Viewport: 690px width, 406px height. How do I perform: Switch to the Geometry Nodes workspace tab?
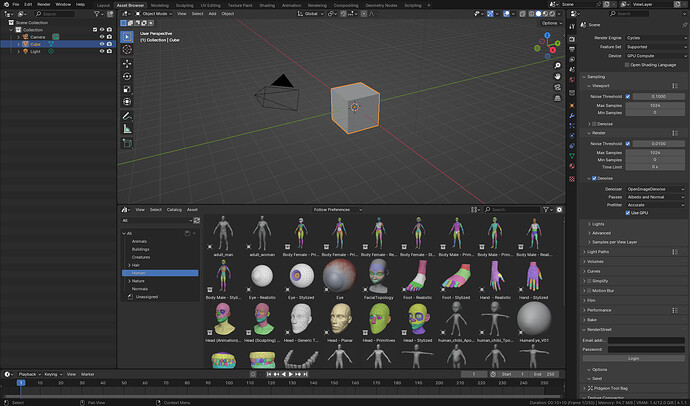tap(381, 5)
